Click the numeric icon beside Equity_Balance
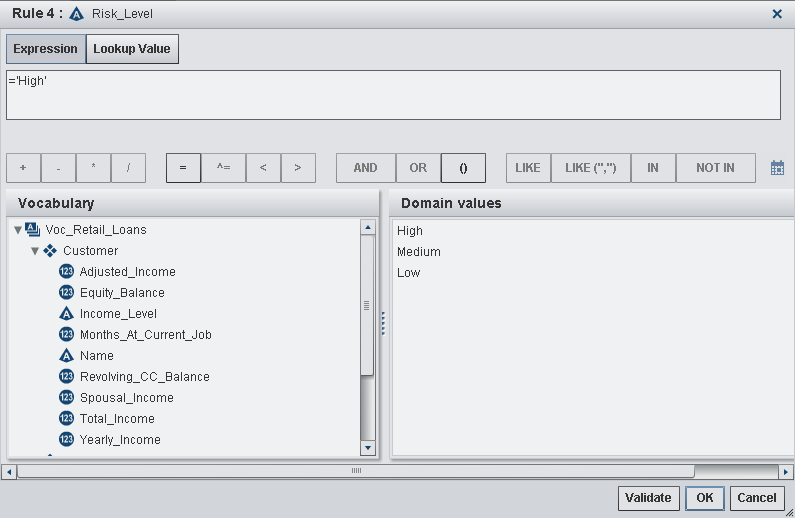Image resolution: width=795 pixels, height=518 pixels. 66,293
